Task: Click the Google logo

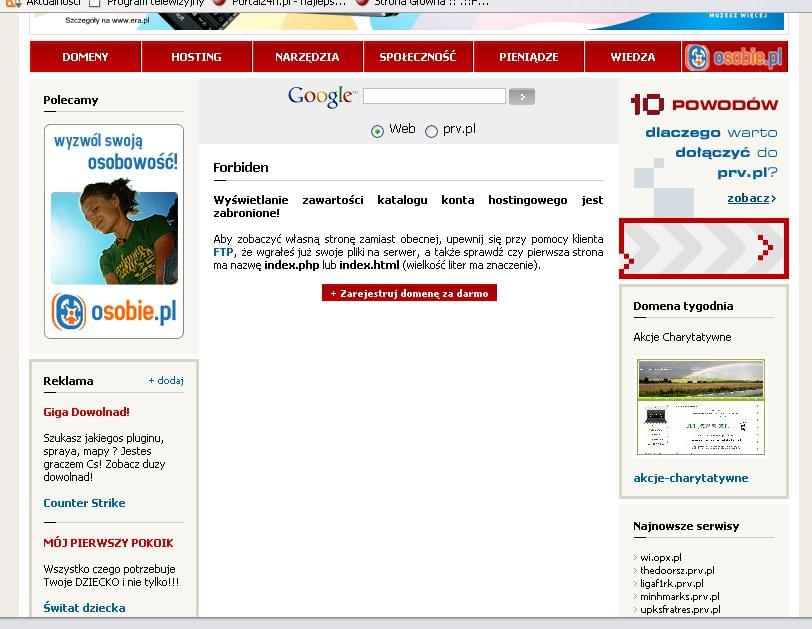Action: click(322, 96)
